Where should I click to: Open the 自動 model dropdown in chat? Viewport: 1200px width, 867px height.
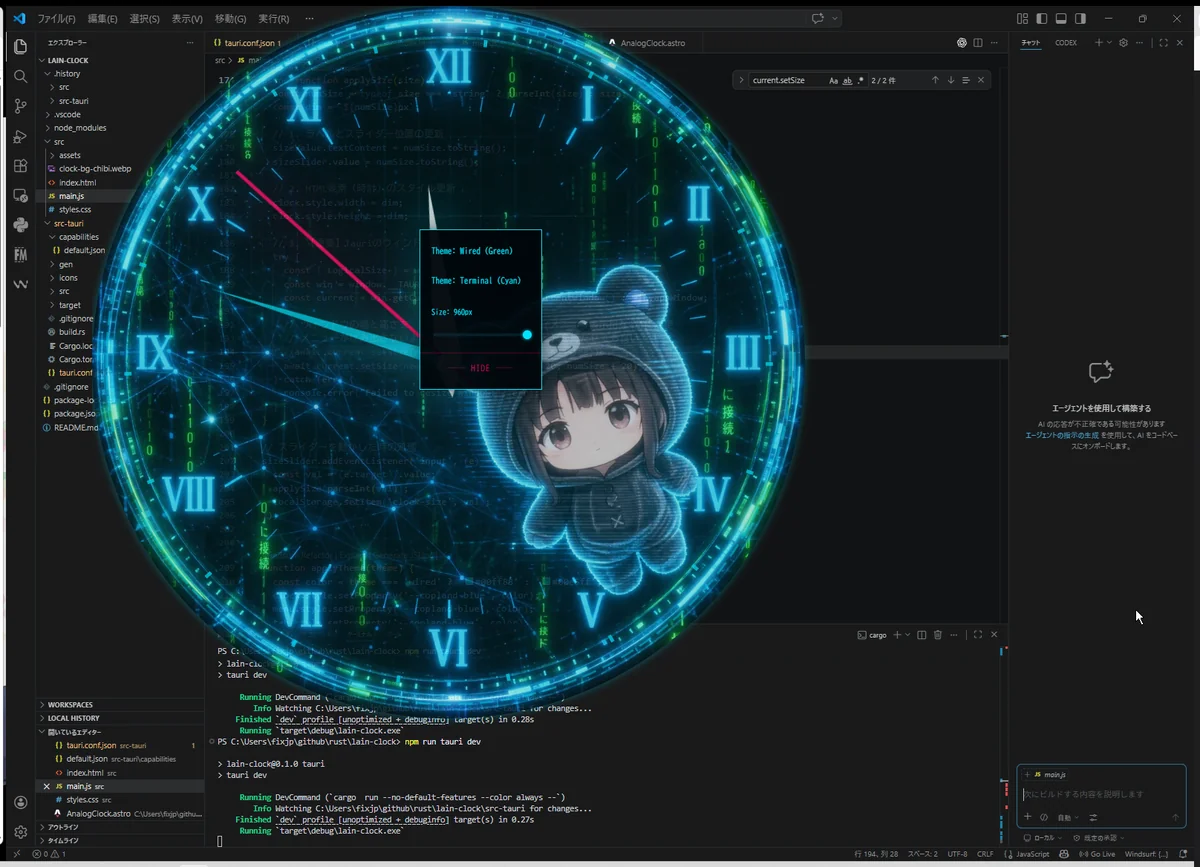pos(1067,817)
